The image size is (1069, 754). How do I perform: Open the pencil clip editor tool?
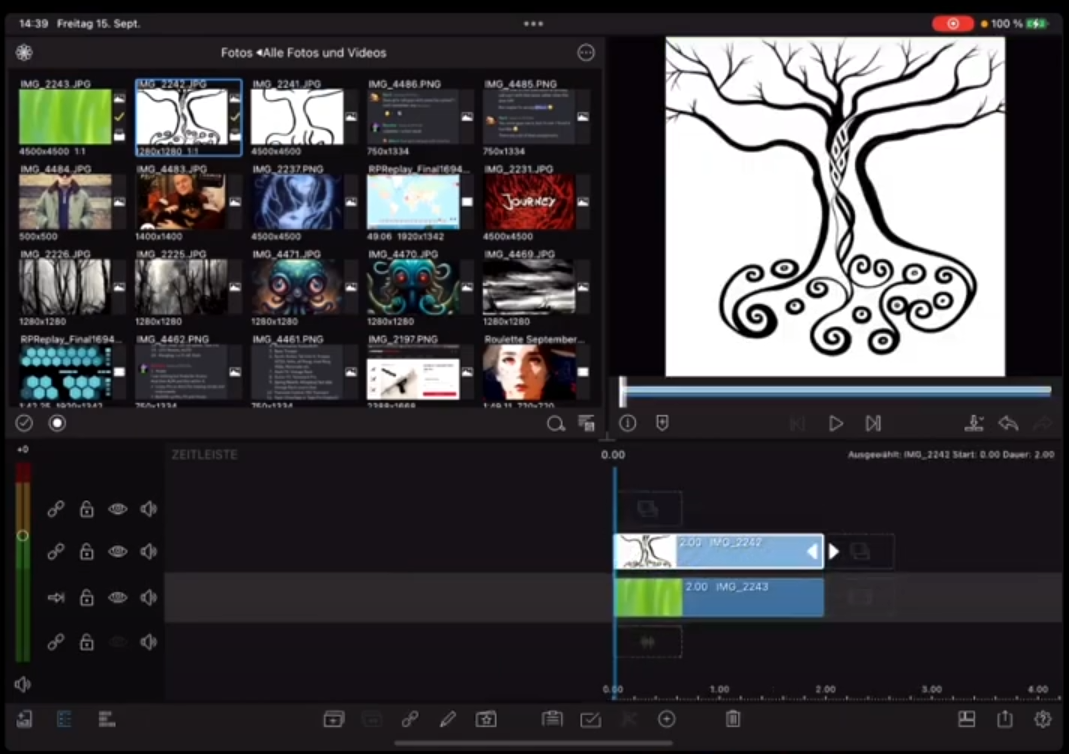coord(447,719)
